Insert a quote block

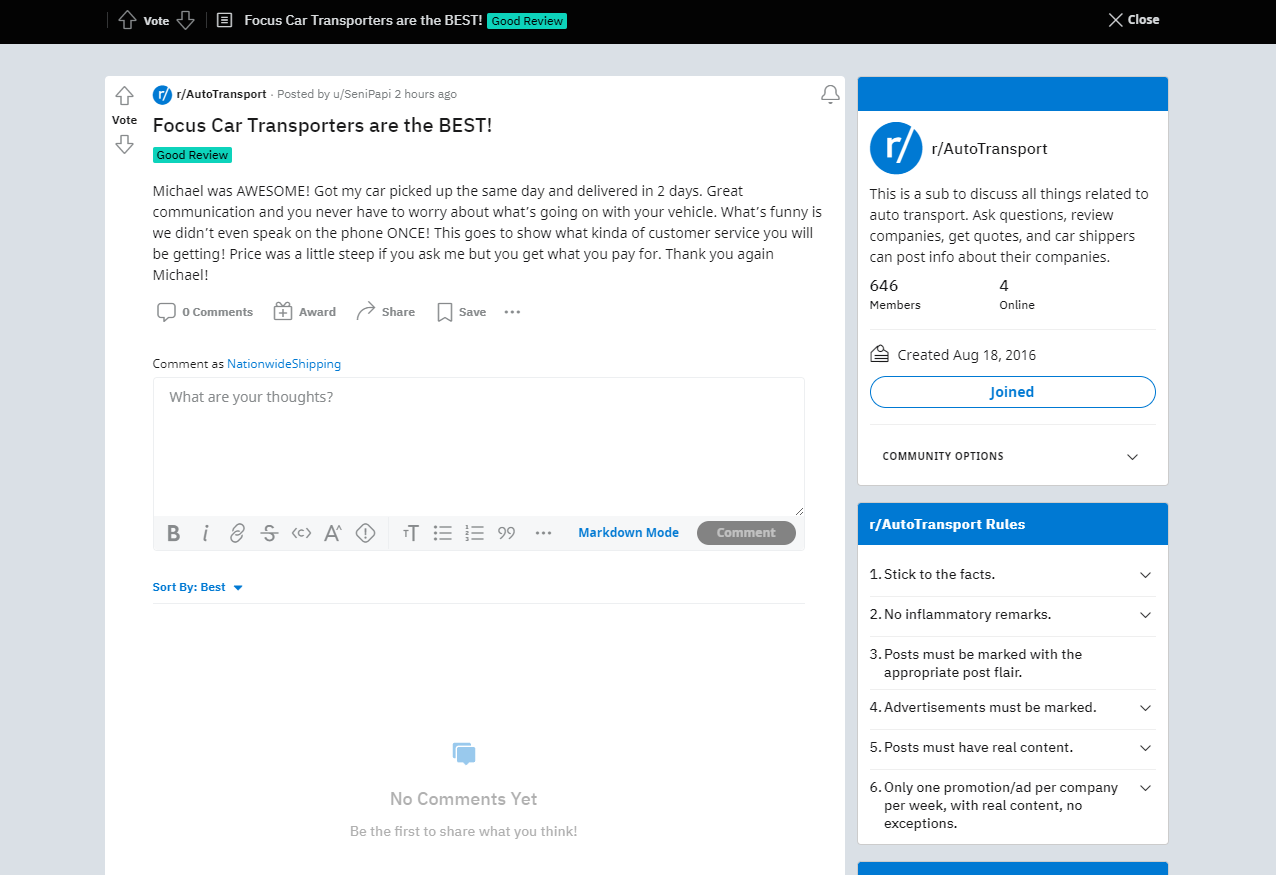click(x=507, y=533)
